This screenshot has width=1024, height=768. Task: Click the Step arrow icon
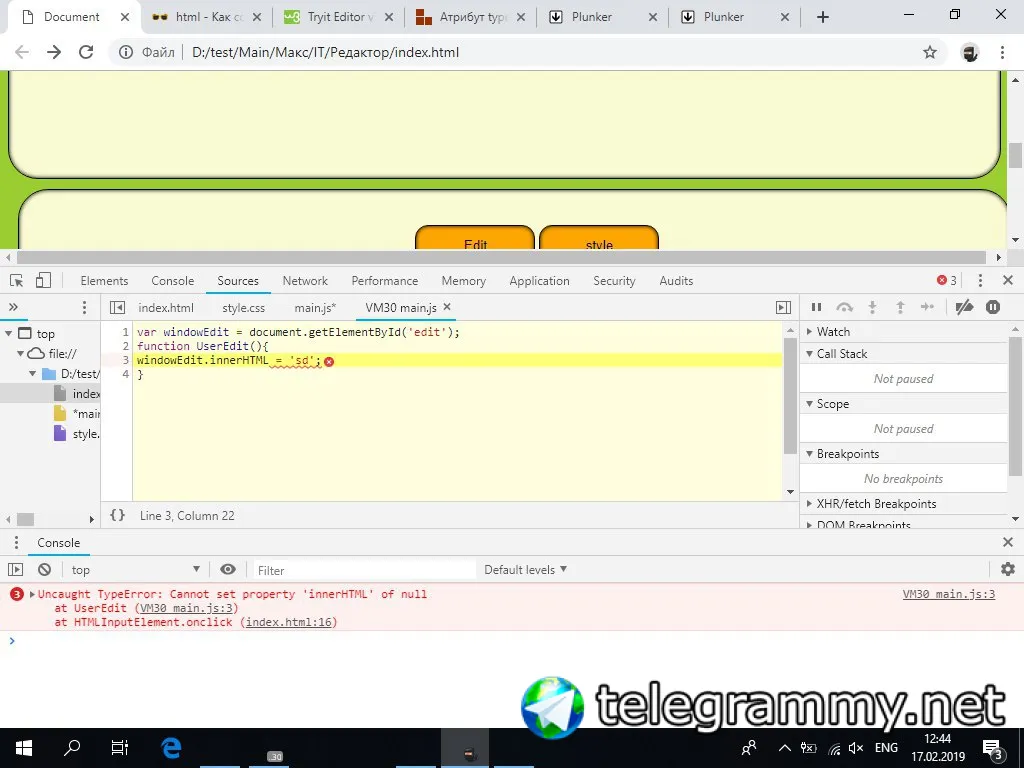(927, 307)
